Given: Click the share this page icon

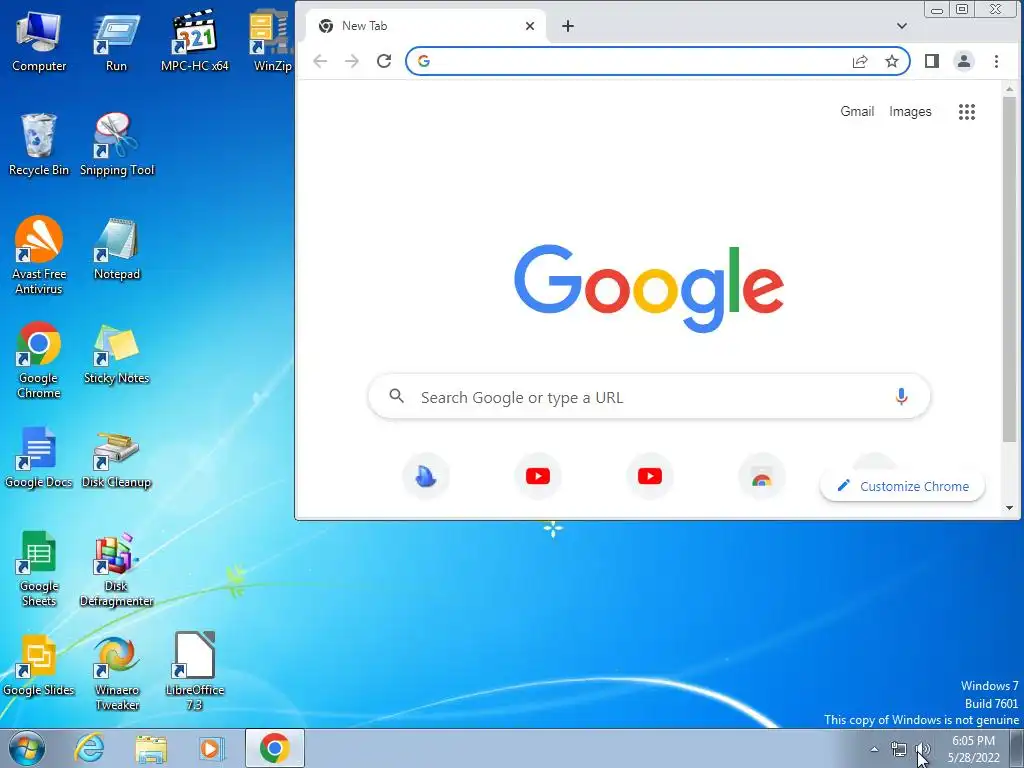Looking at the screenshot, I should [x=860, y=61].
